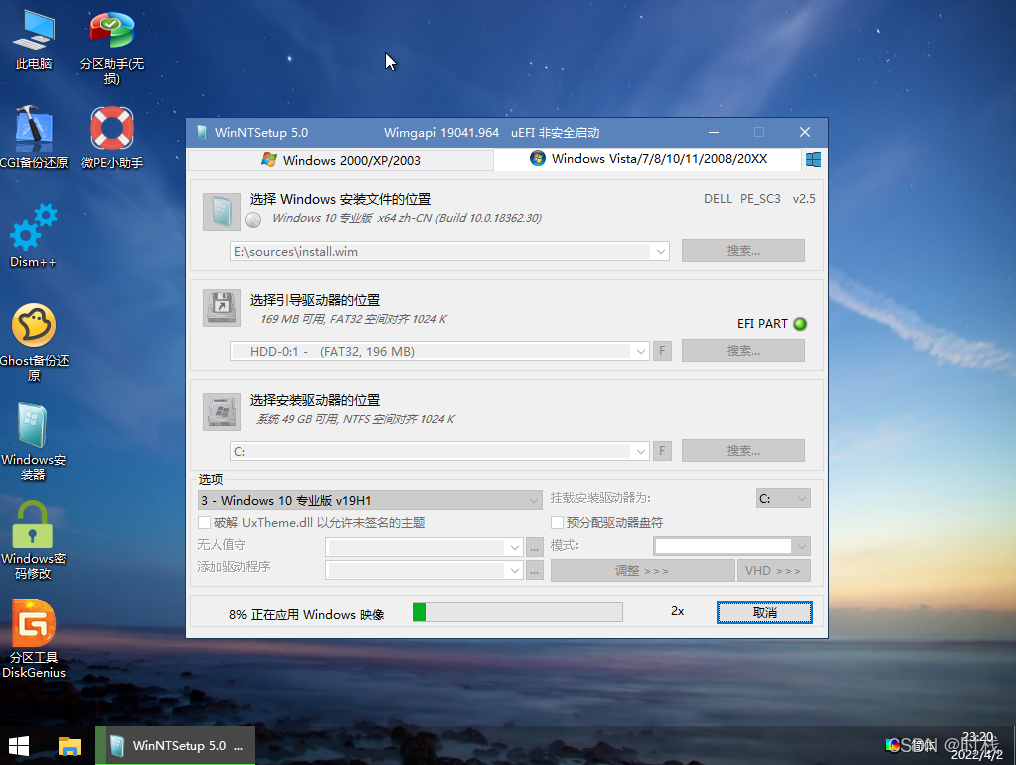Open the Windows 10 专业版 v19H1 edition dropdown

pos(370,500)
